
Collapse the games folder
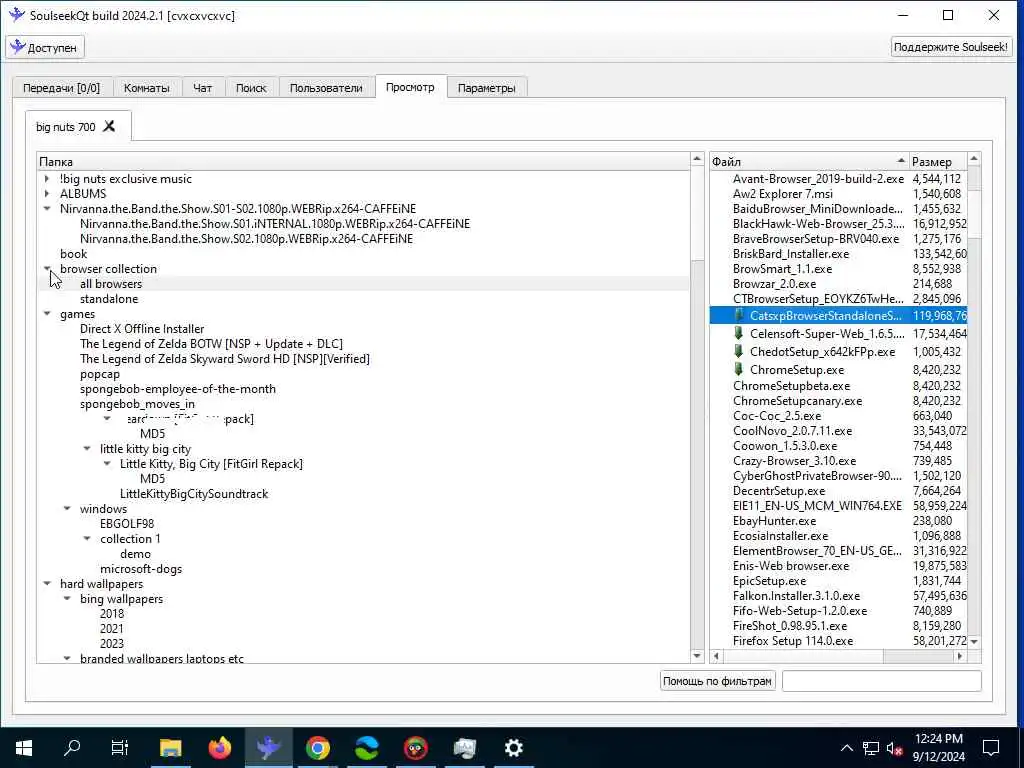point(47,313)
